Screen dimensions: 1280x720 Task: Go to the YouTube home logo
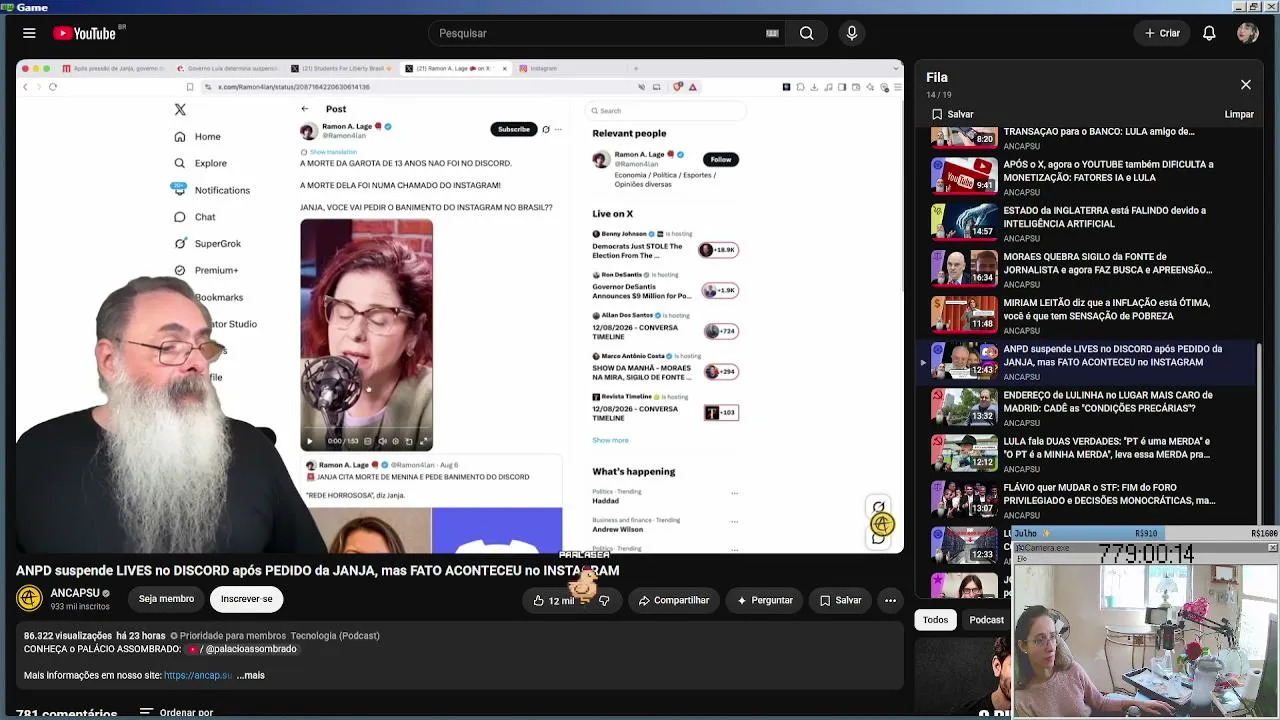pyautogui.click(x=85, y=33)
